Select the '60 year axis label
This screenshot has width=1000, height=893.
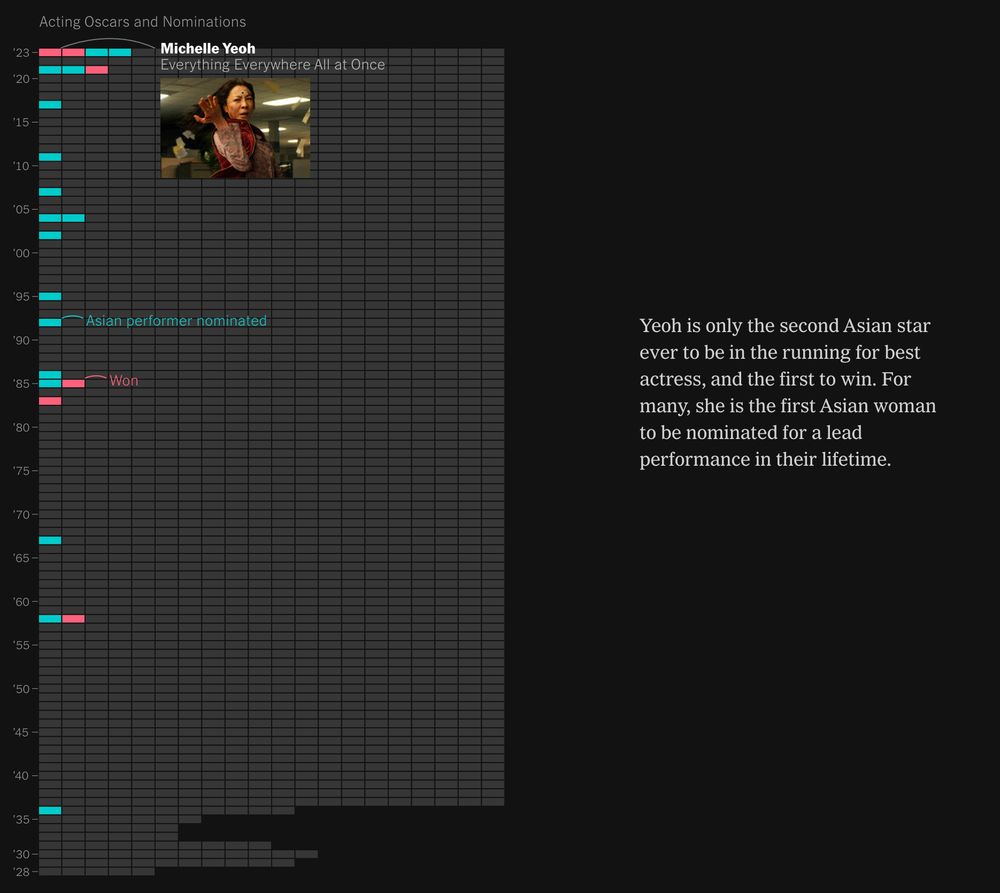[21, 602]
